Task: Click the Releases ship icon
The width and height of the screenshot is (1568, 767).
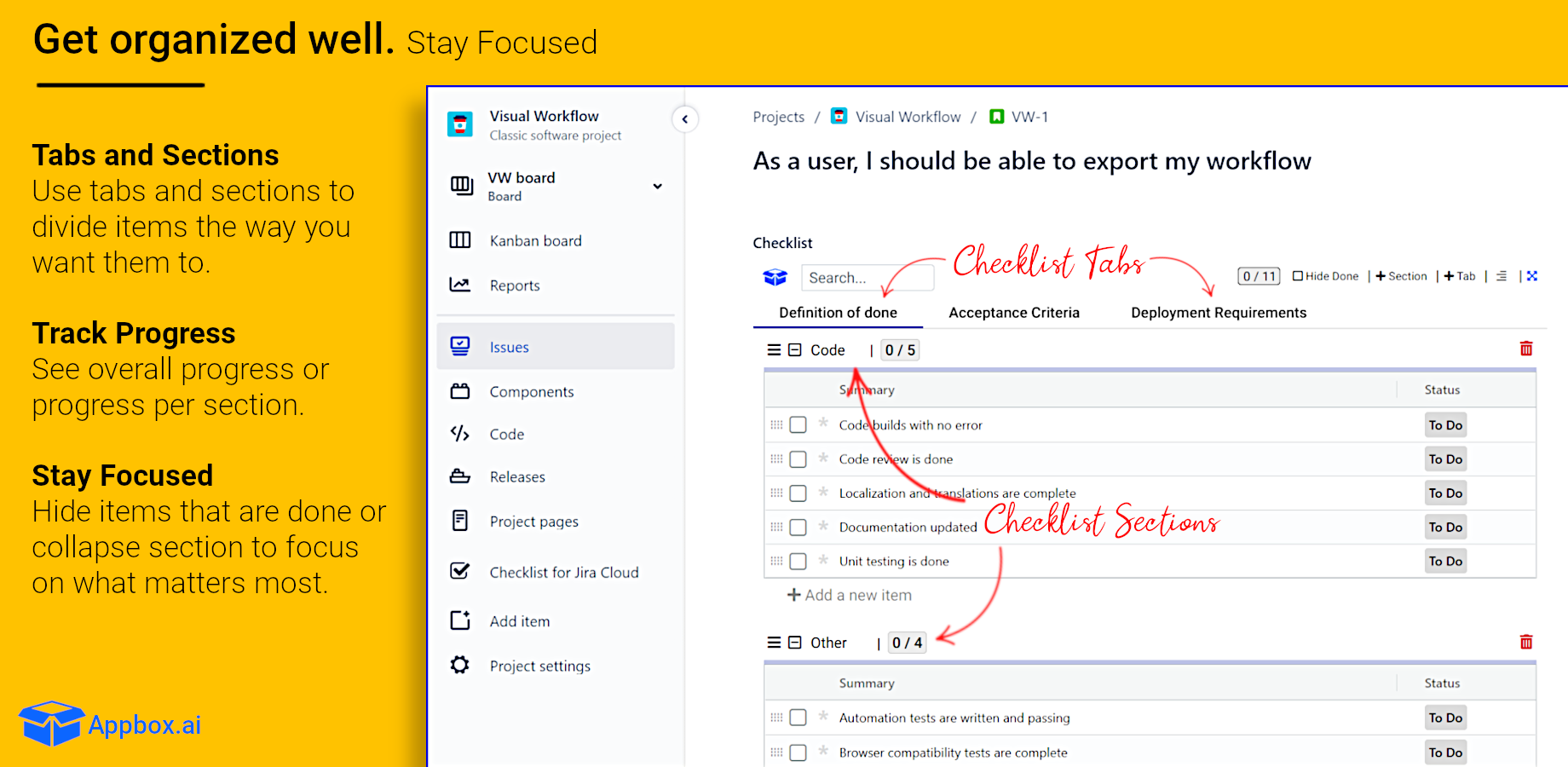Action: click(x=460, y=476)
